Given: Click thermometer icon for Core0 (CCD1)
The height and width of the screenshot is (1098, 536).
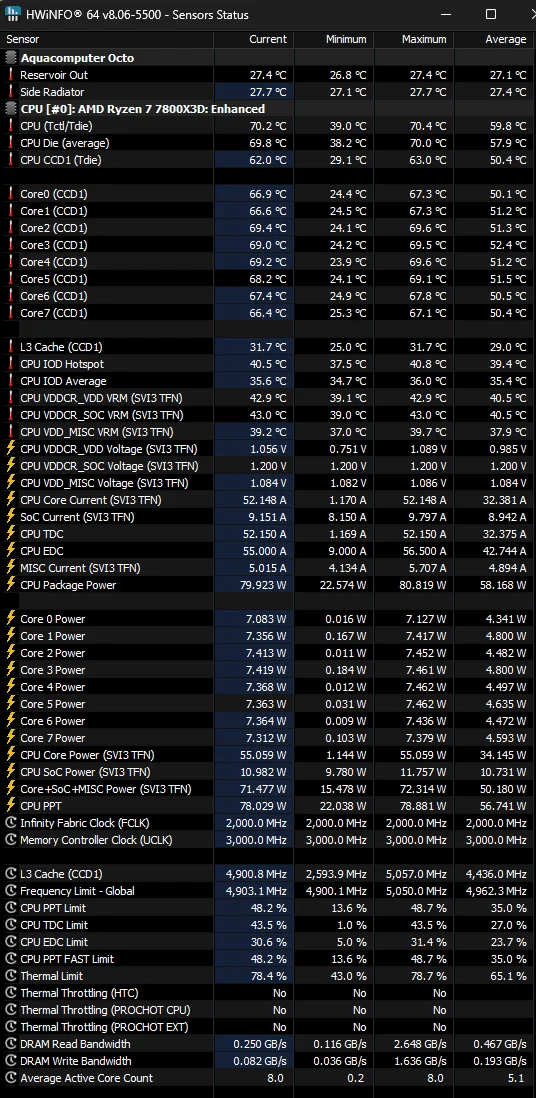Looking at the screenshot, I should pyautogui.click(x=11, y=194).
